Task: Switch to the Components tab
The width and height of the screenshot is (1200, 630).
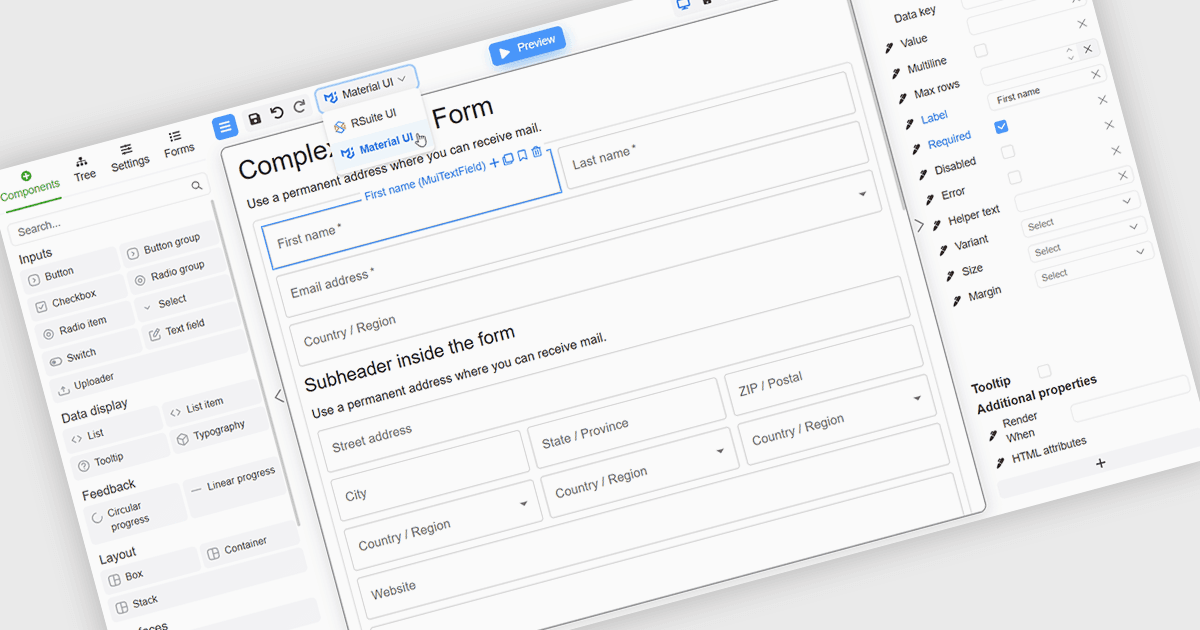Action: click(x=29, y=186)
